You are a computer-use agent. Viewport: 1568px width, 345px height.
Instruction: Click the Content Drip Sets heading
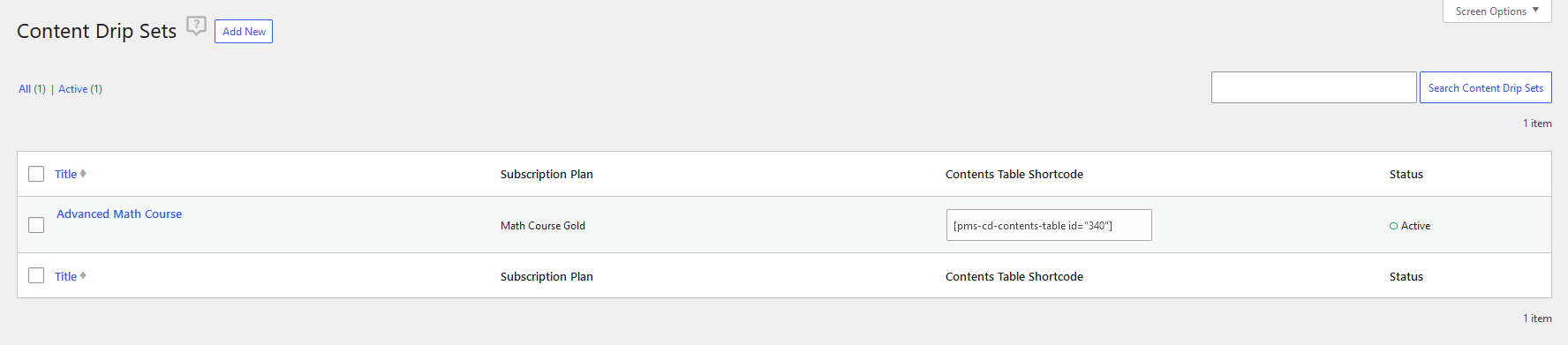(97, 31)
